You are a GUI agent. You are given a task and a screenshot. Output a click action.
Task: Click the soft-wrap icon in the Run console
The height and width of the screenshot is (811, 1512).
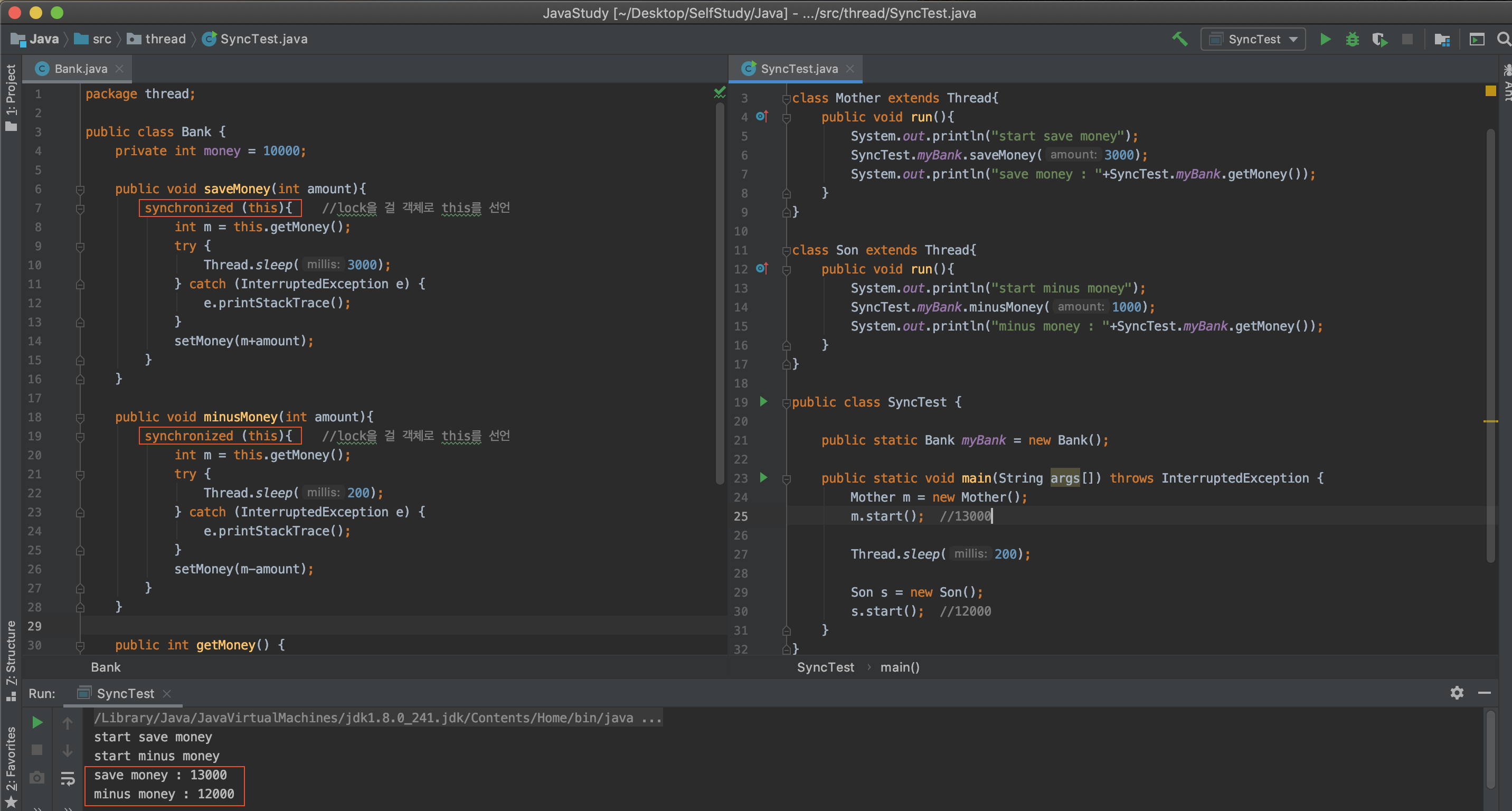[x=68, y=778]
